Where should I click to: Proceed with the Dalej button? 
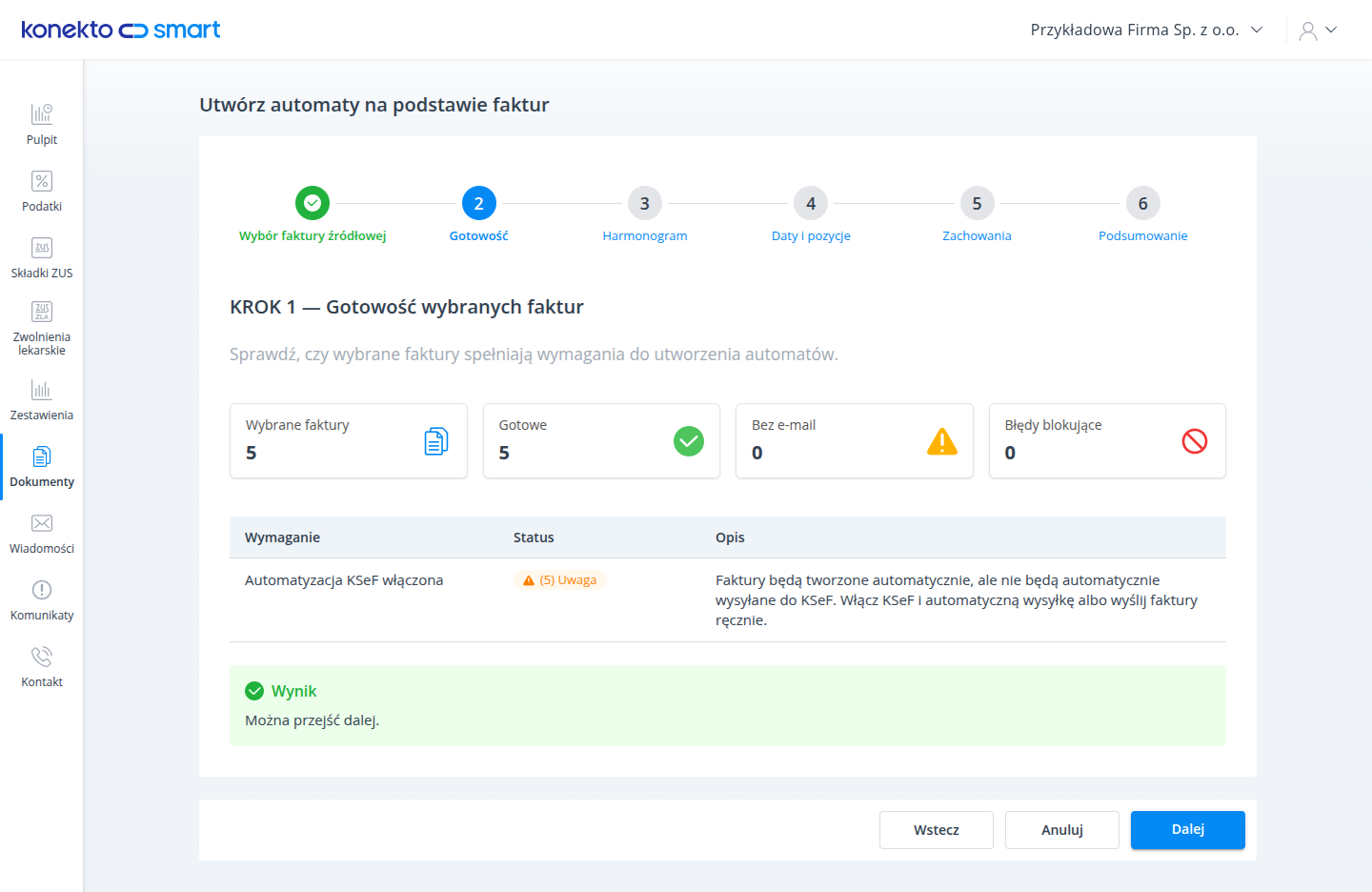pos(1188,830)
